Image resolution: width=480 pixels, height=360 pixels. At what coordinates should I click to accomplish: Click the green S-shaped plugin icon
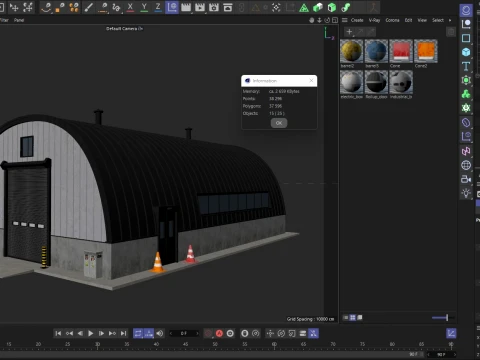pyautogui.click(x=346, y=7)
